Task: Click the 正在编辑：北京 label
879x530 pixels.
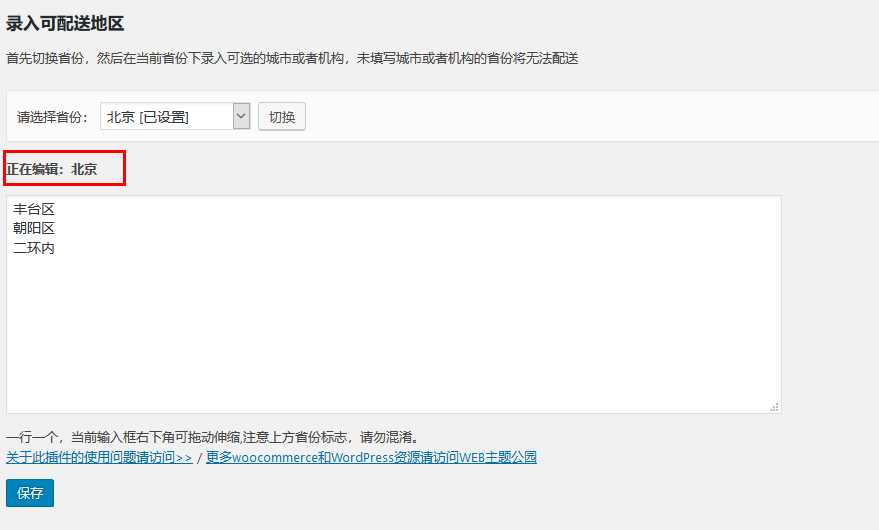Action: pyautogui.click(x=52, y=169)
